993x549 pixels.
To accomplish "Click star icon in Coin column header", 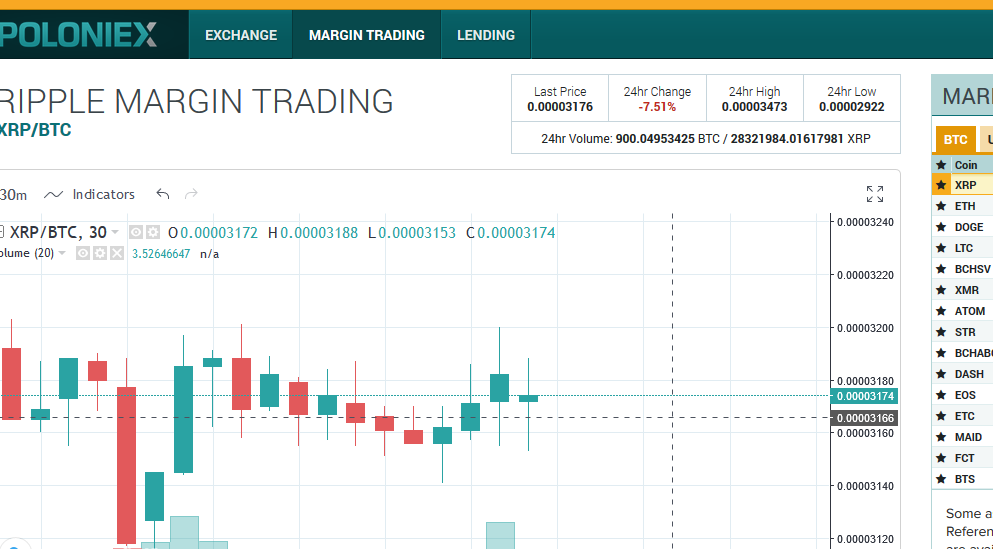I will point(941,165).
